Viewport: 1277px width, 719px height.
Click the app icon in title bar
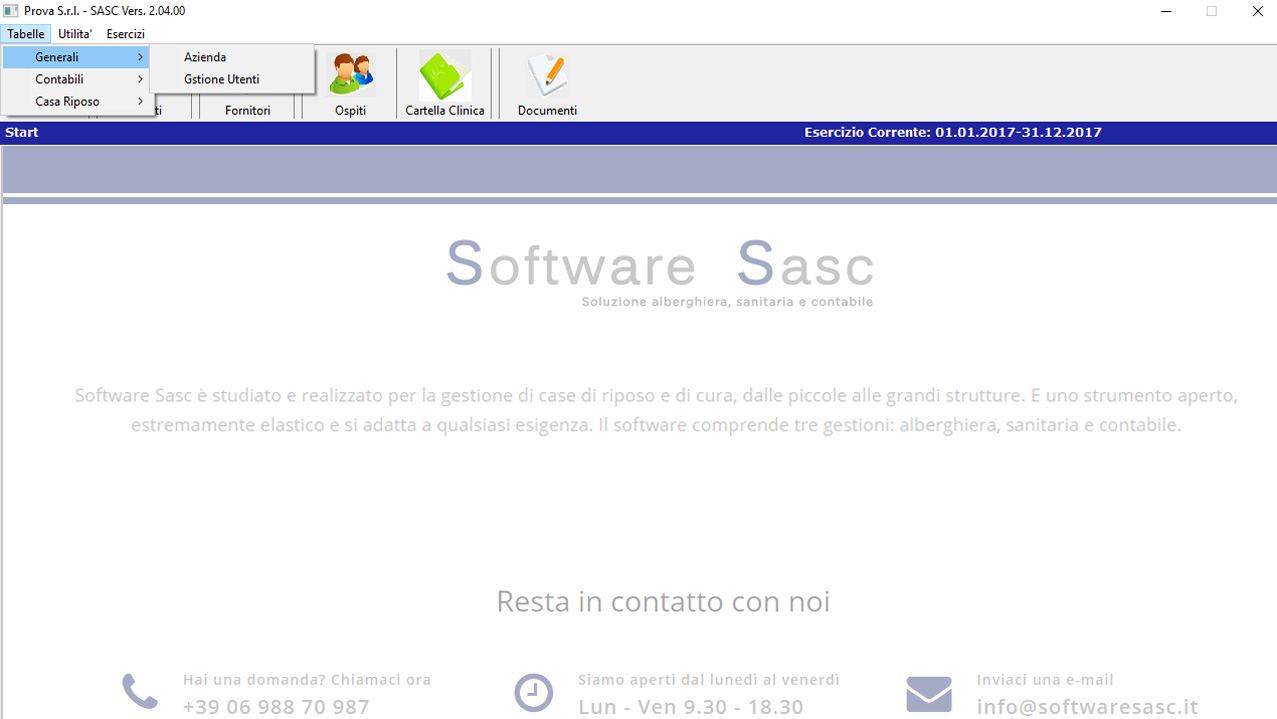(12, 11)
